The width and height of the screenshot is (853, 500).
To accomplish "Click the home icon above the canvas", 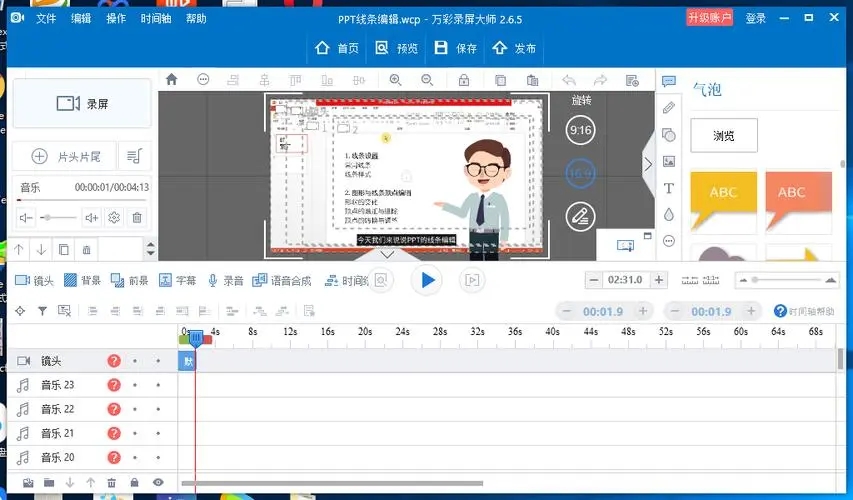I will pyautogui.click(x=172, y=80).
